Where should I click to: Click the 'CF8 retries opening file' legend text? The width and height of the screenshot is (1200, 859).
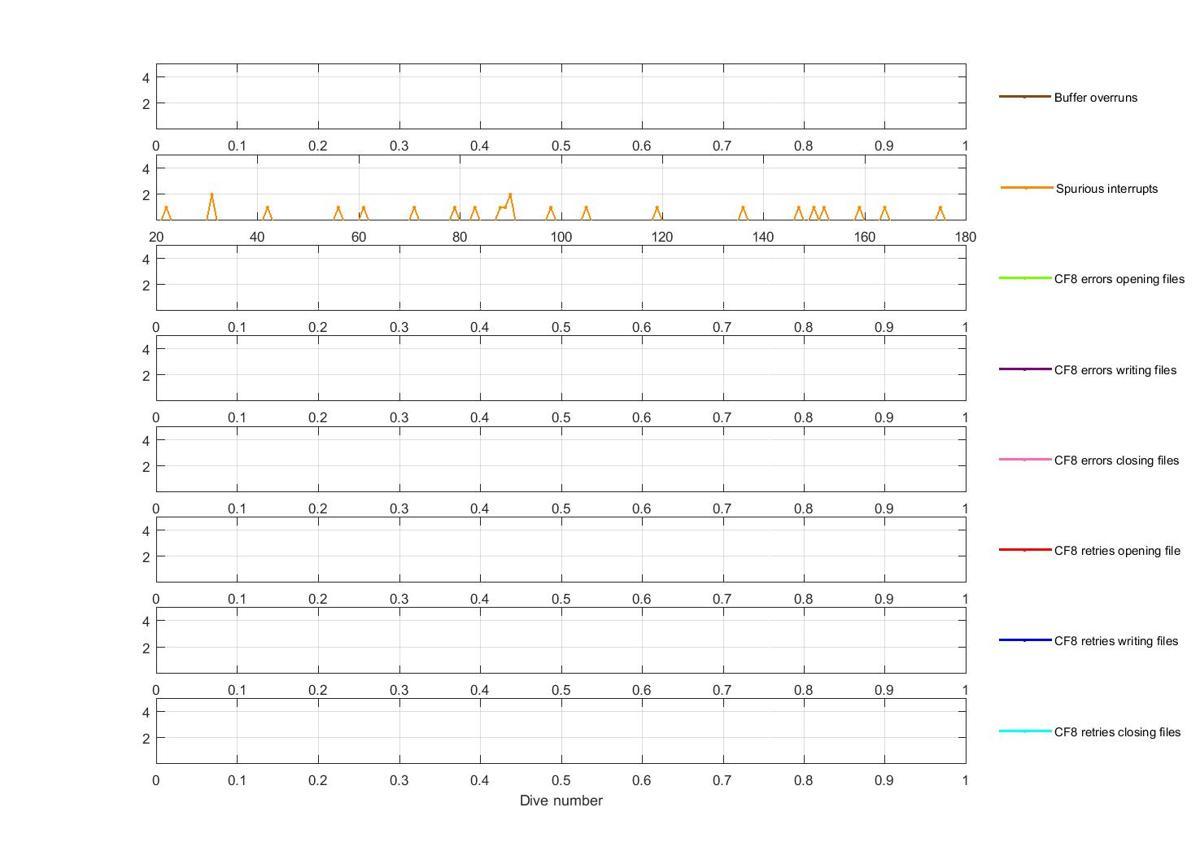[x=1117, y=551]
